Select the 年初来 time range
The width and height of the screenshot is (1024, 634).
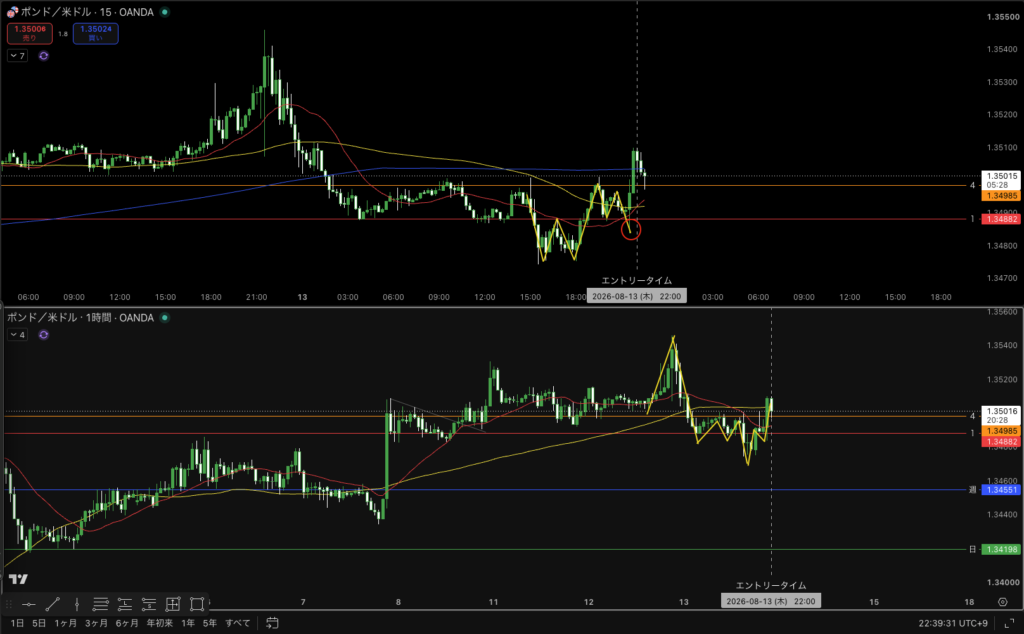[160, 623]
